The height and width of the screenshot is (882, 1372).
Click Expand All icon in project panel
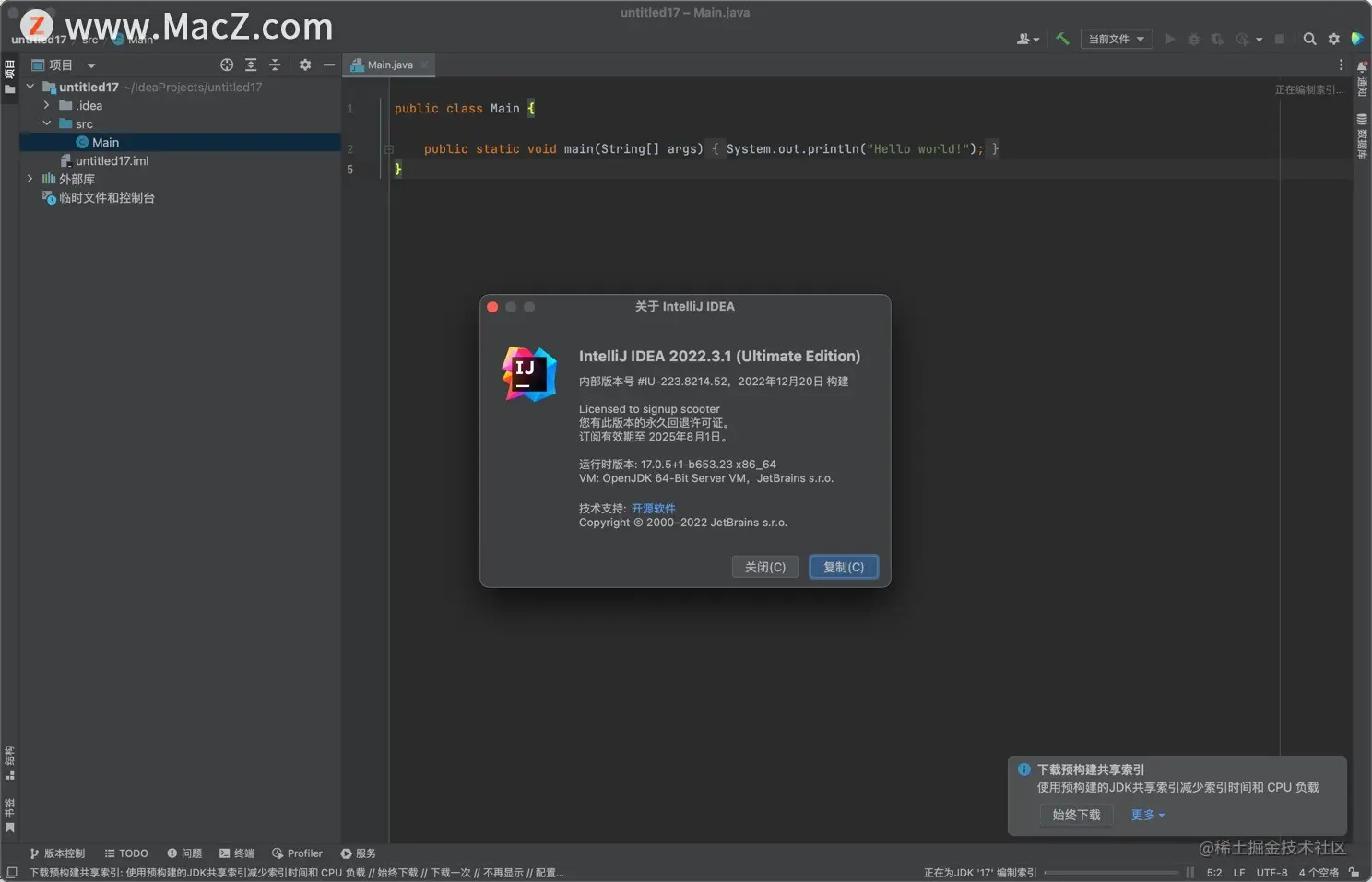pos(251,65)
